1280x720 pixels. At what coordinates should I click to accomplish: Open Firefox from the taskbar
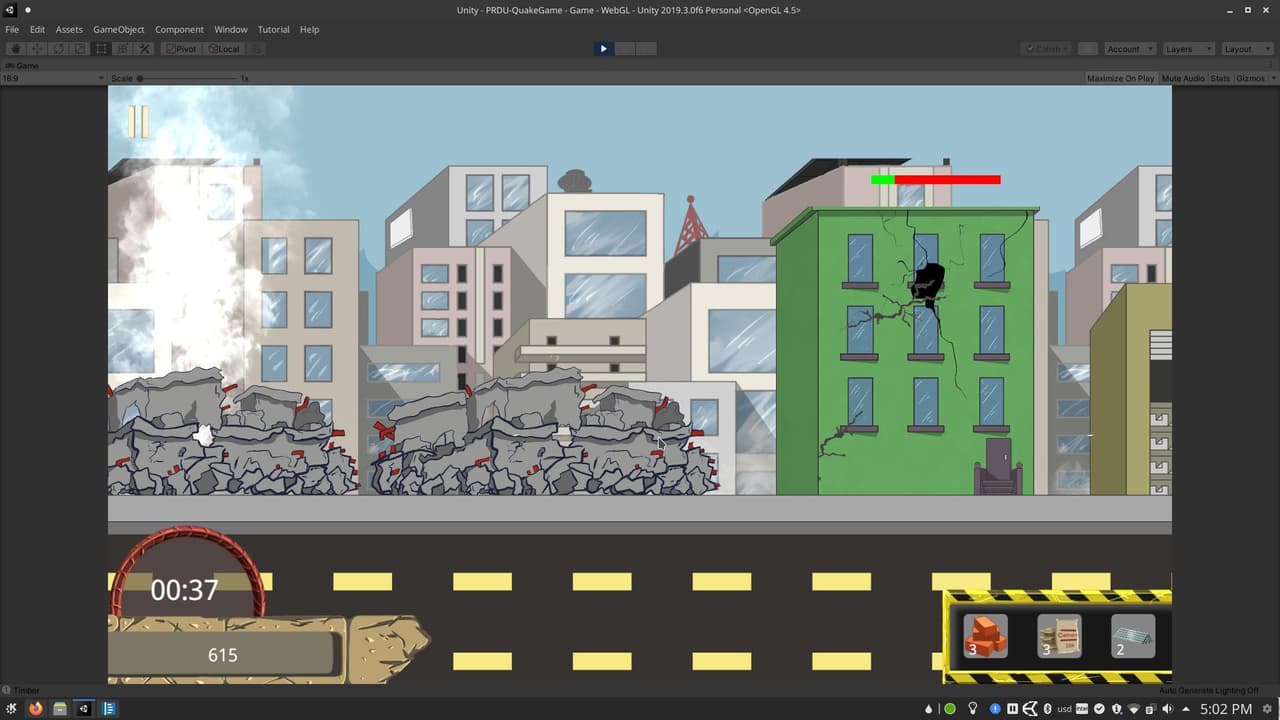(36, 709)
